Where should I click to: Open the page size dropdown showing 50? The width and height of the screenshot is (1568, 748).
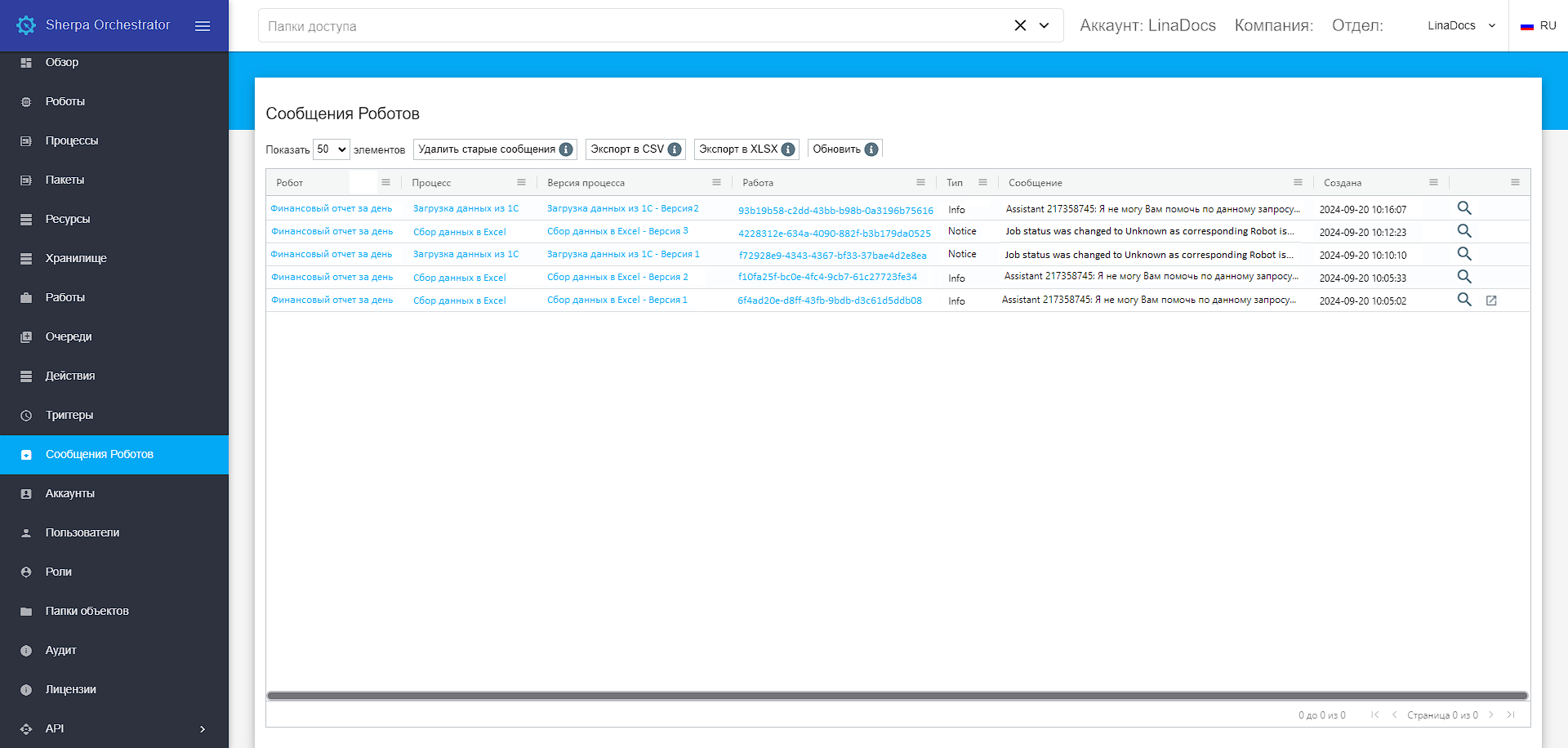331,149
